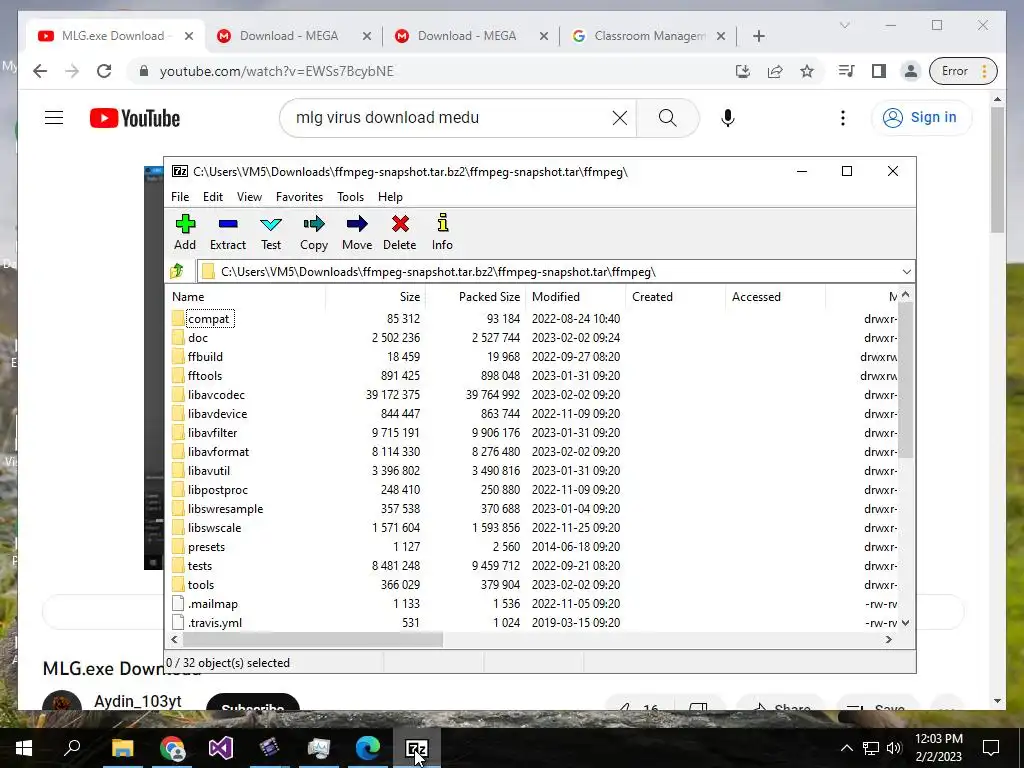Click the Move toolbar icon
Image resolution: width=1024 pixels, height=768 pixels.
click(x=357, y=232)
